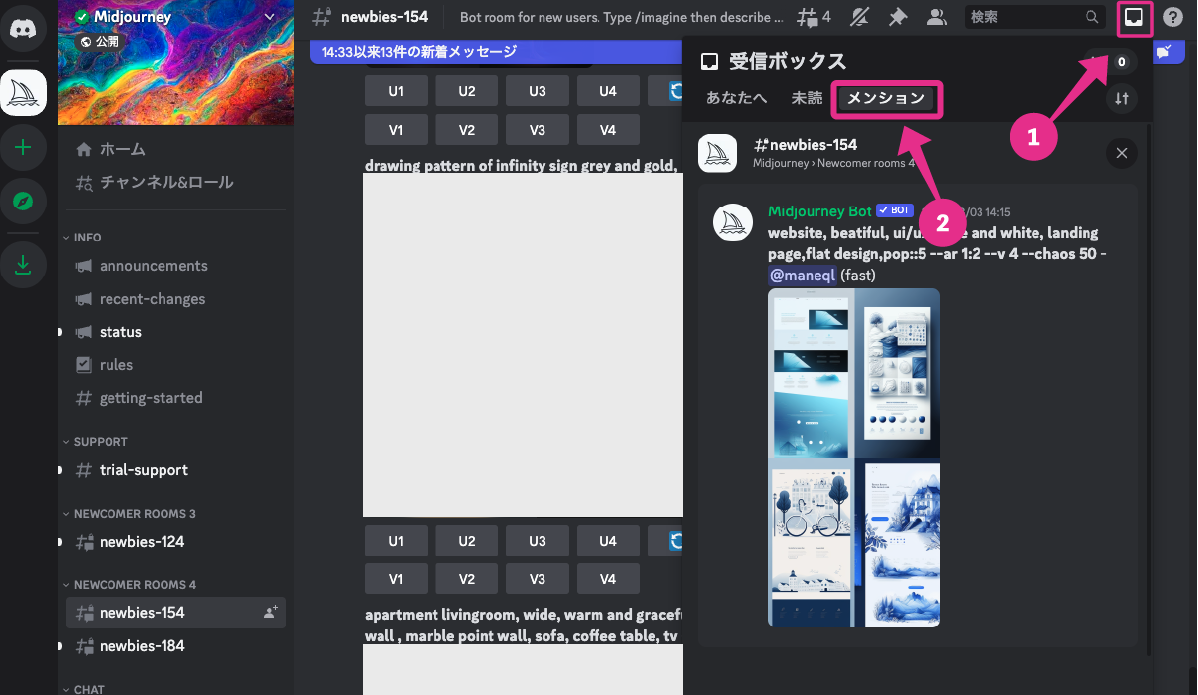Screen dimensions: 1198x695
Task: Collapse the NEWCOMER ROOMS 4 category
Action: 129,585
